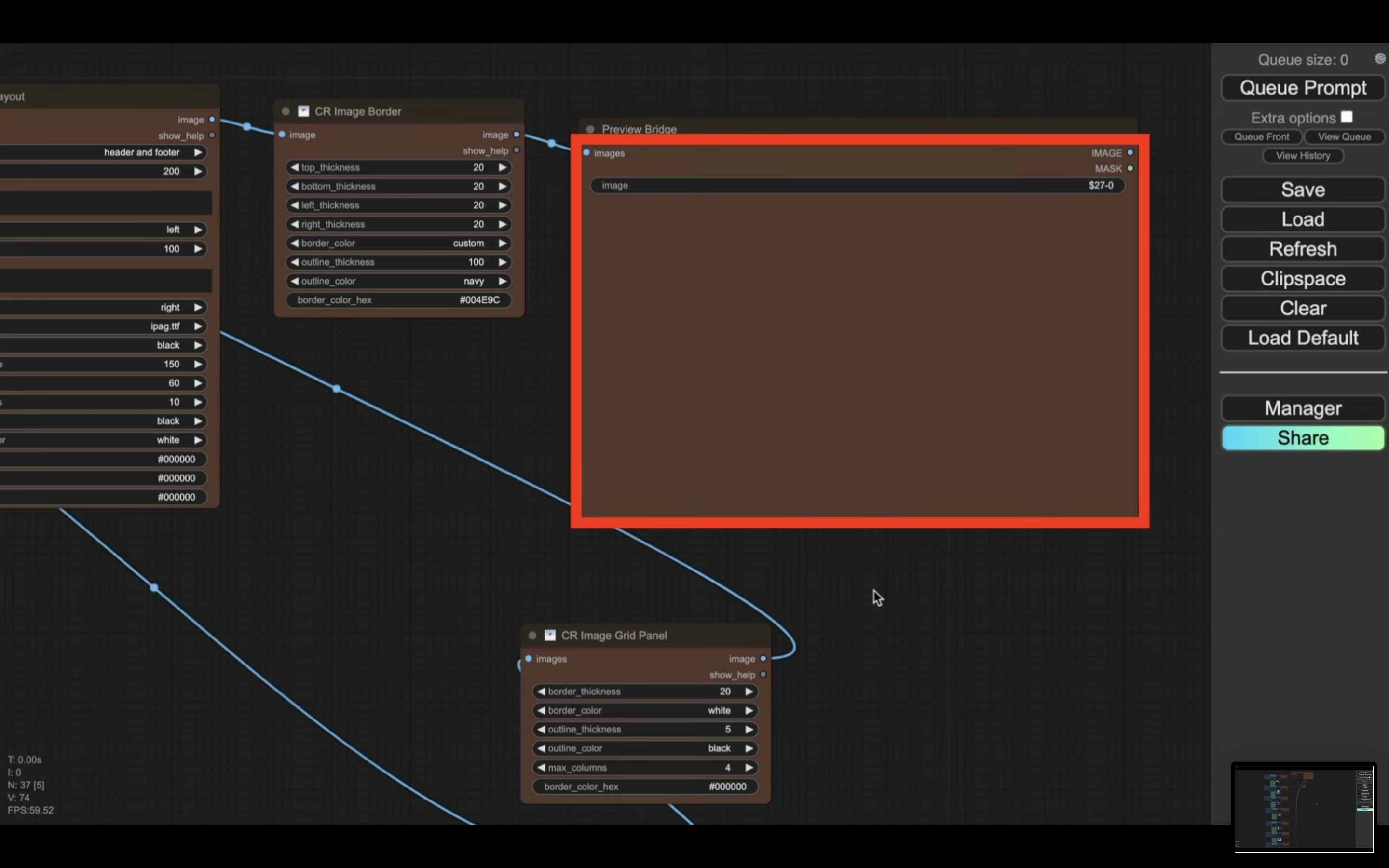Open View History

click(x=1303, y=156)
